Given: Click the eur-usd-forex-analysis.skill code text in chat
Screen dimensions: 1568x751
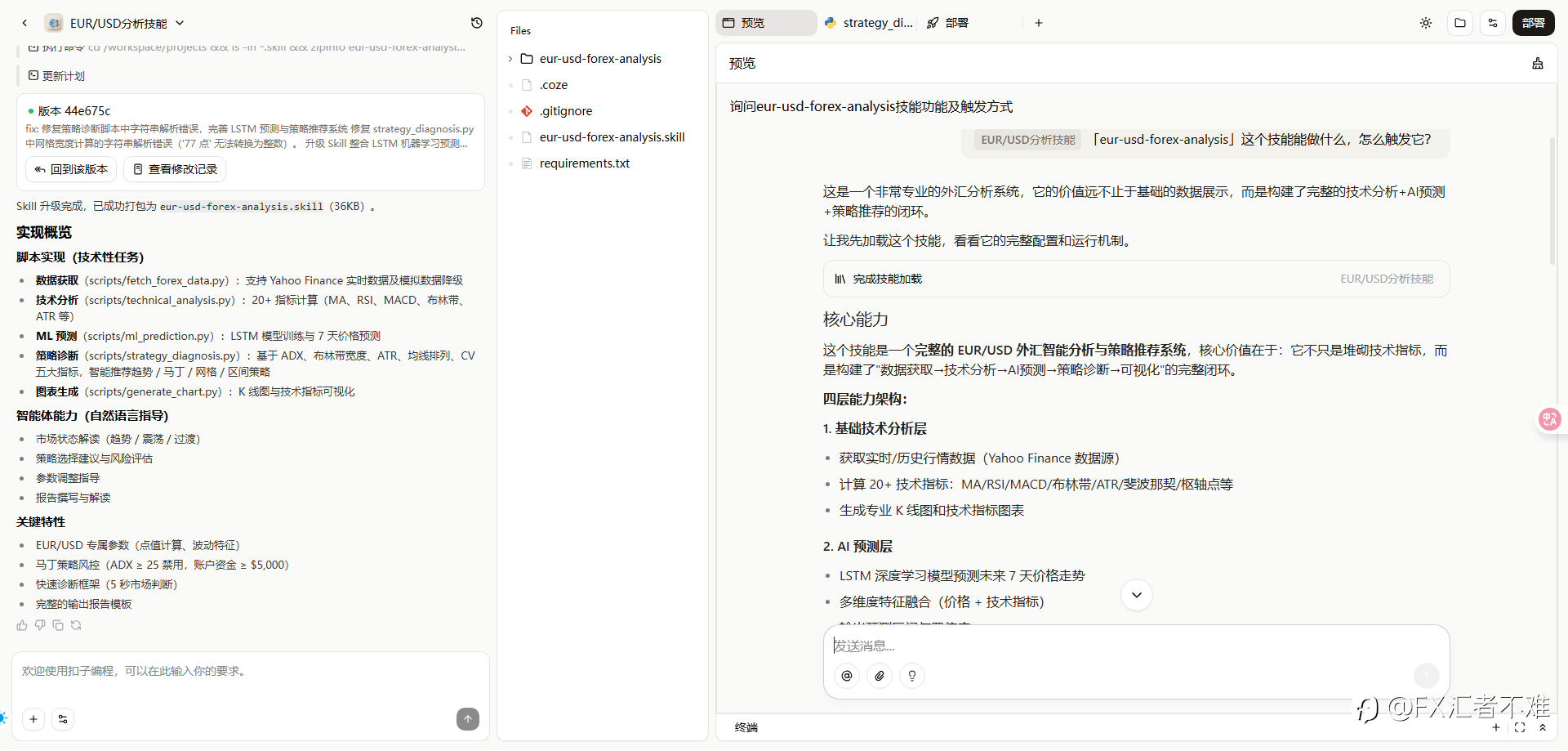Looking at the screenshot, I should [241, 207].
